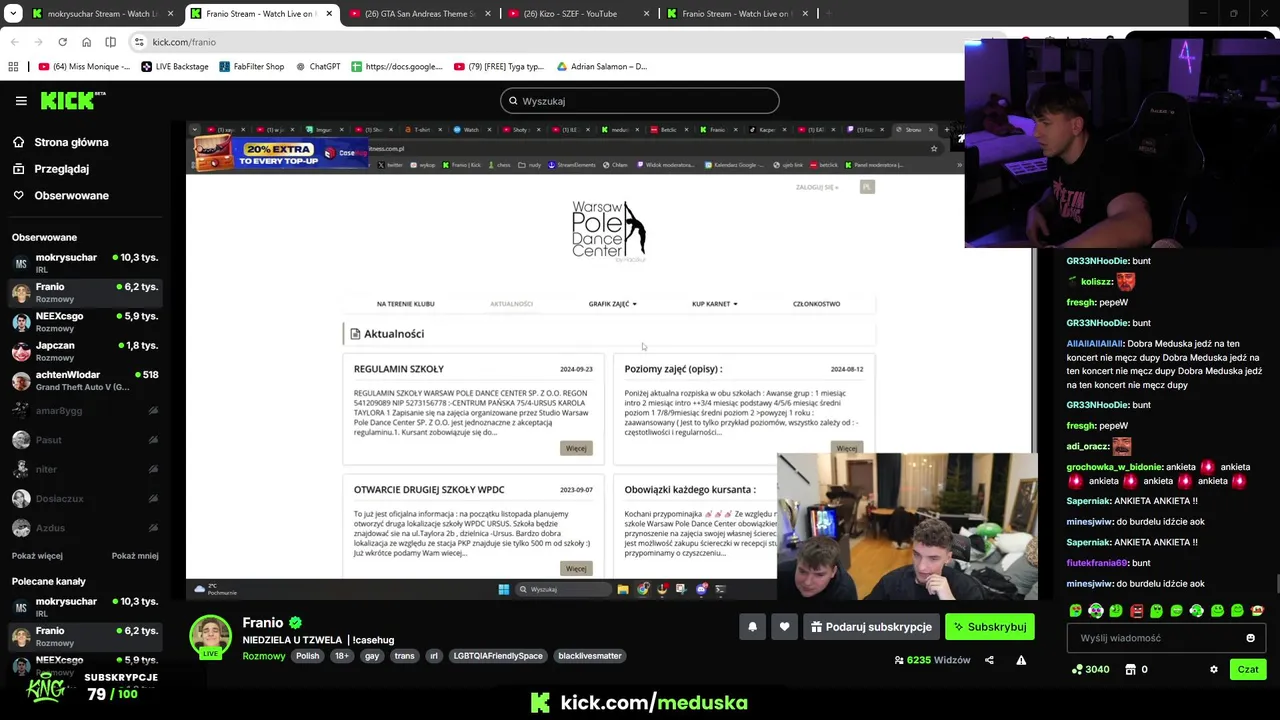Screen dimensions: 1280x720
Task: Open the browser apps grid icon
Action: coord(13,67)
